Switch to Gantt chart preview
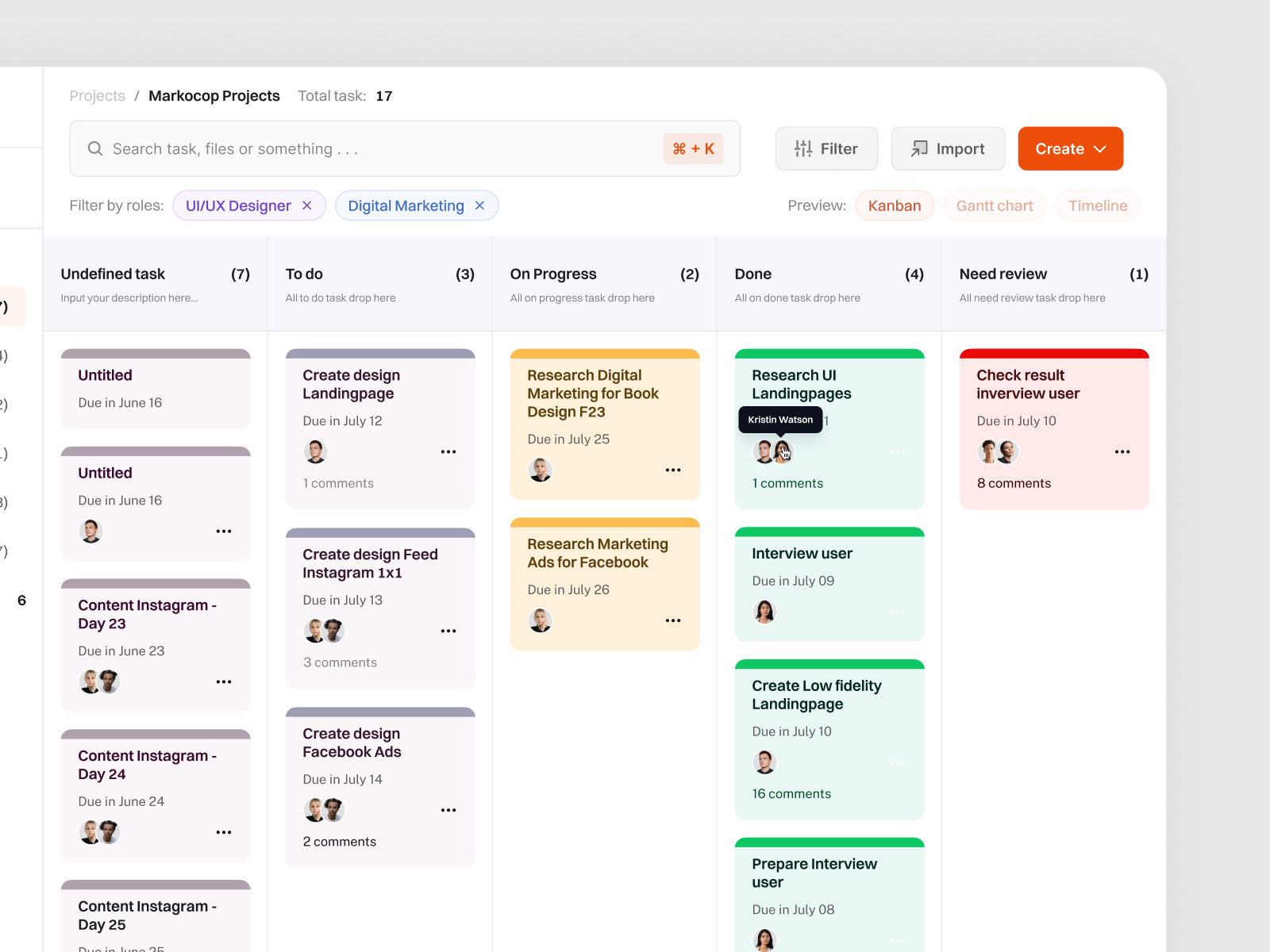The height and width of the screenshot is (952, 1270). [x=995, y=205]
